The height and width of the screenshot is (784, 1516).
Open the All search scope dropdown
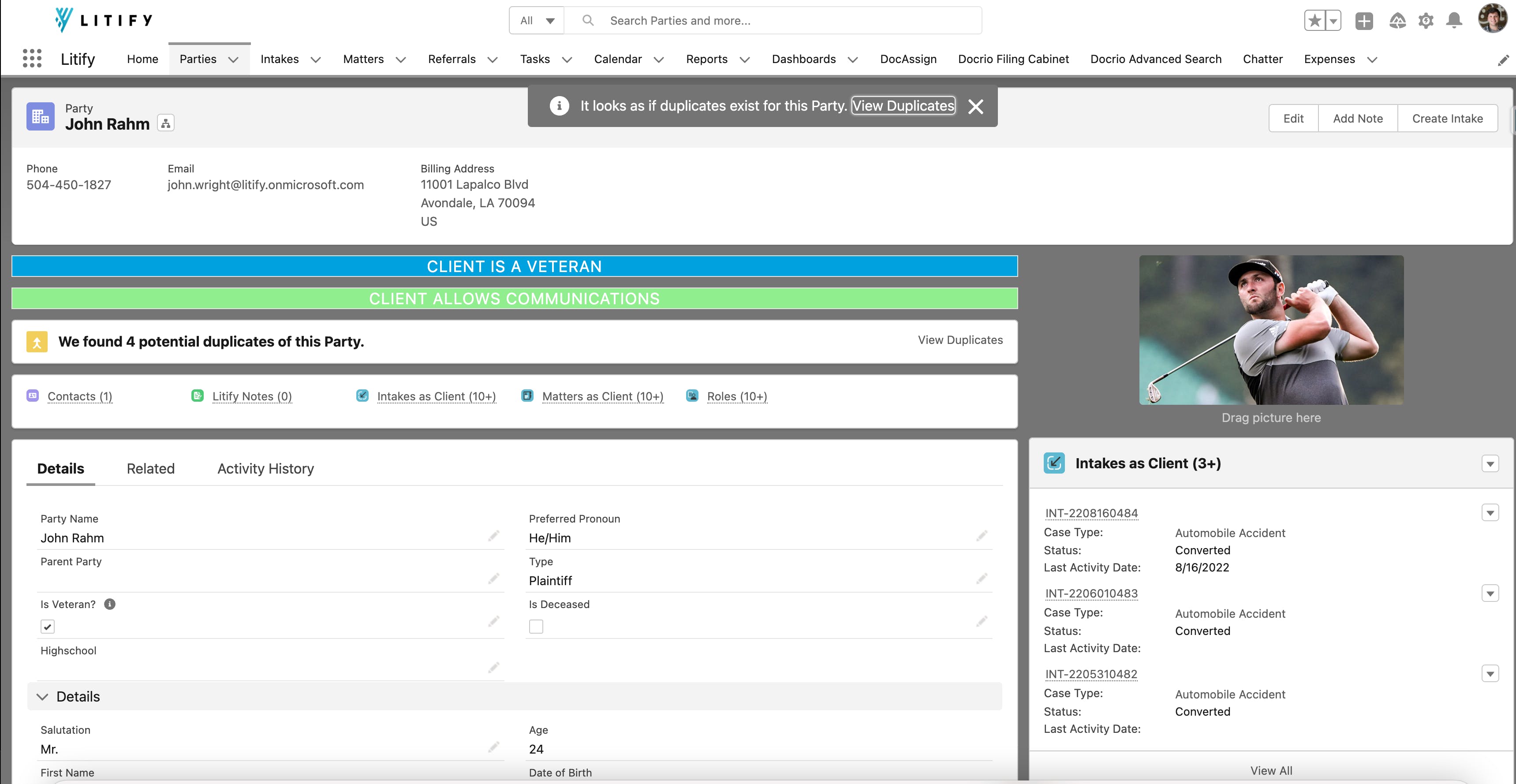tap(537, 21)
